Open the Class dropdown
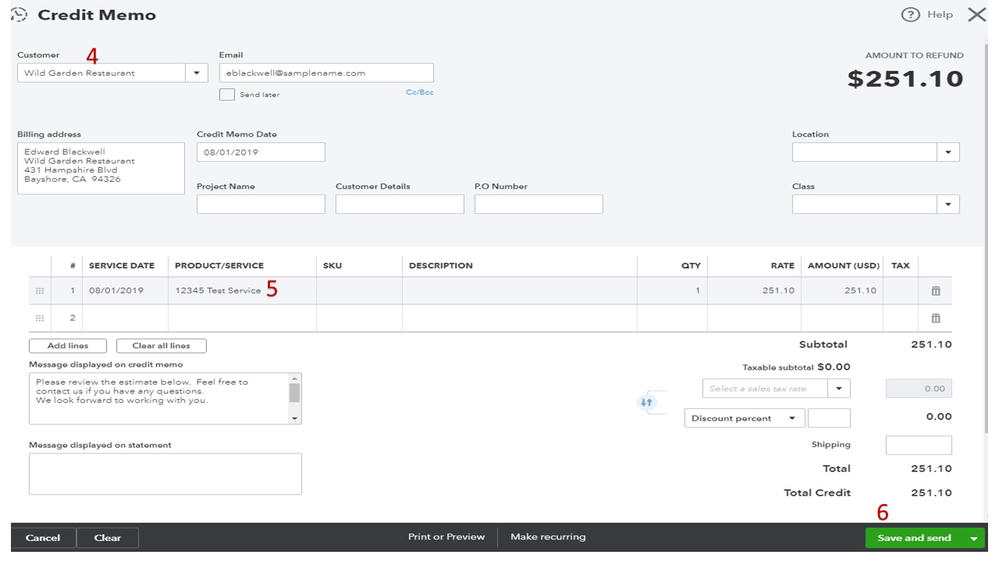This screenshot has width=999, height=562. [x=948, y=204]
